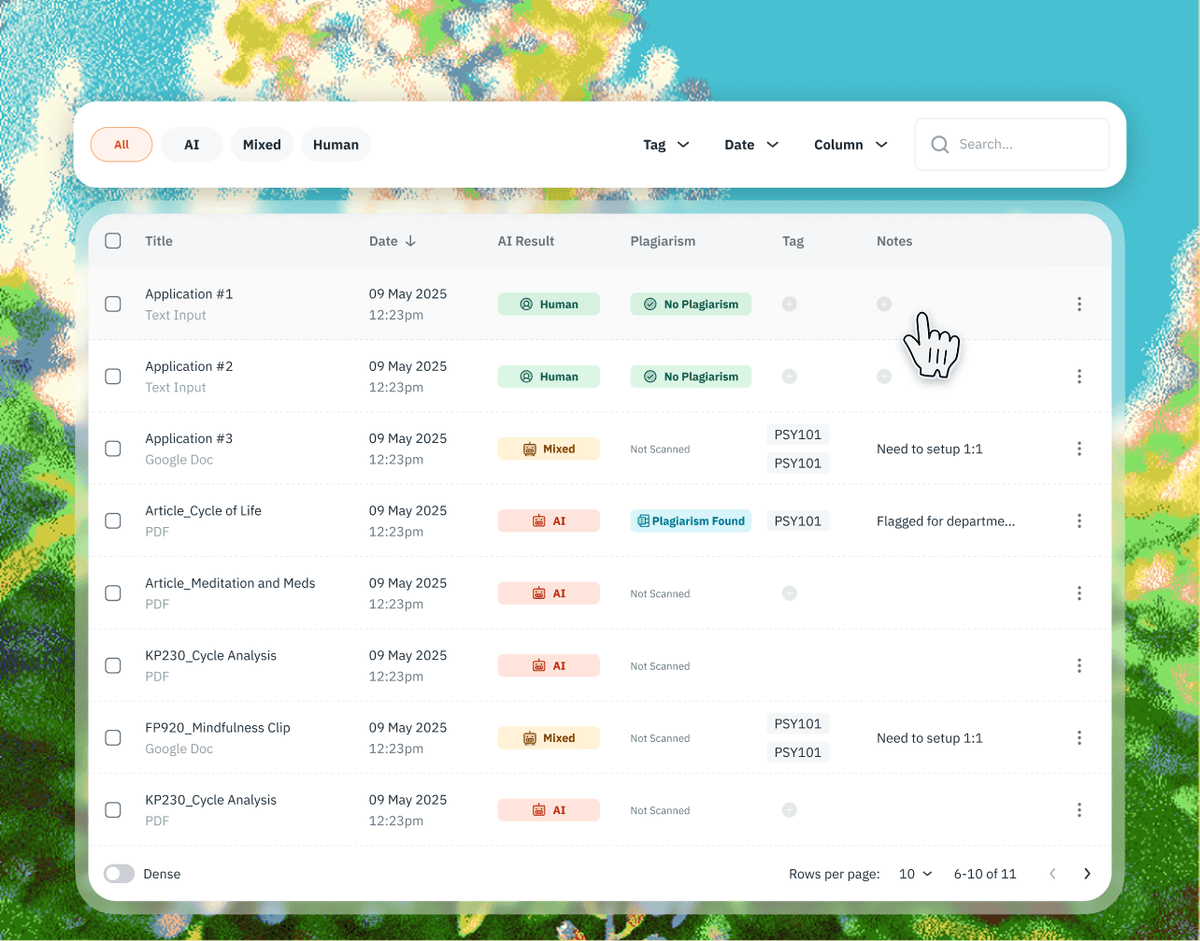
Task: Click the Plagiarism Found badge
Action: coord(690,521)
